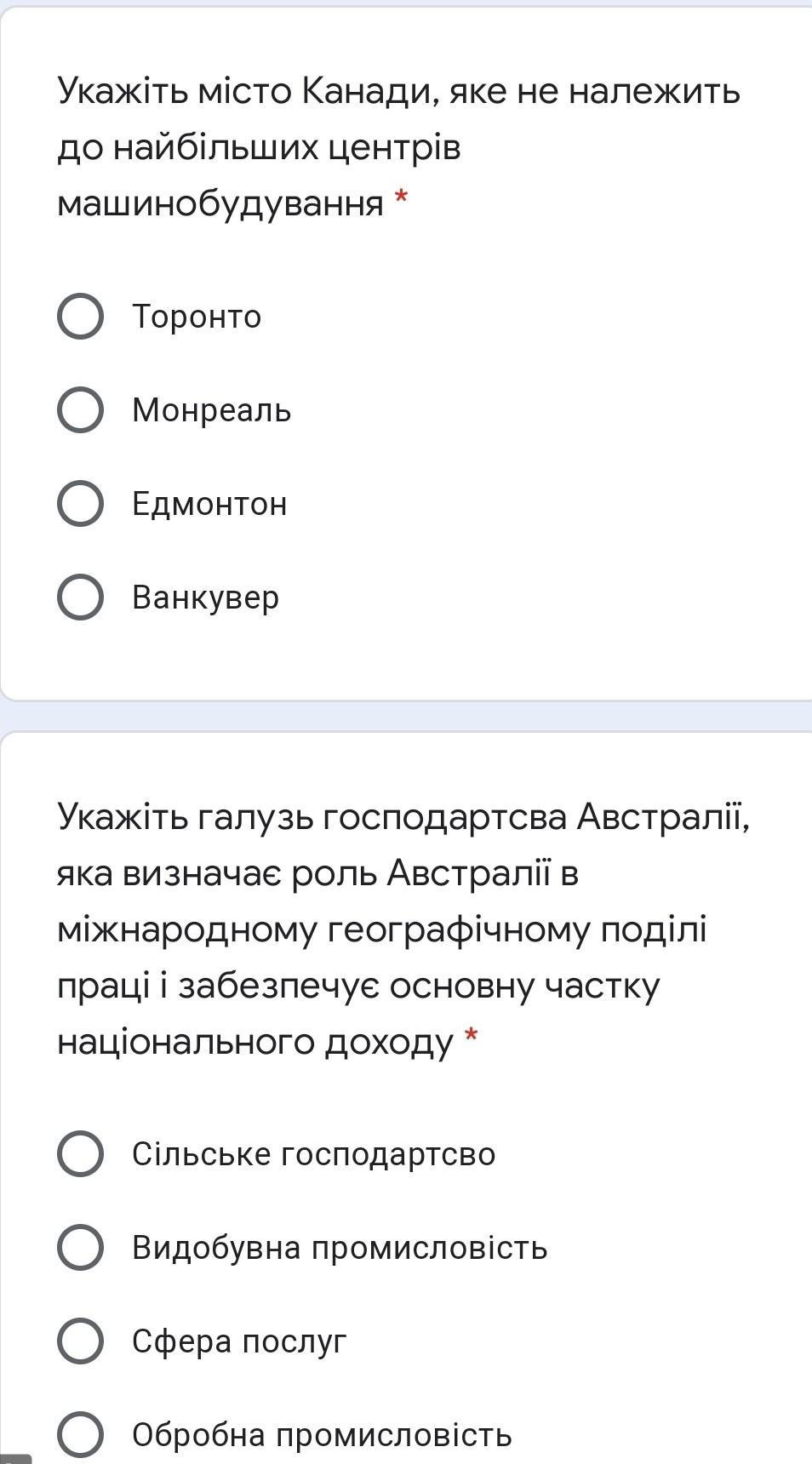Tap the Едмонтон answer label text

(x=209, y=504)
